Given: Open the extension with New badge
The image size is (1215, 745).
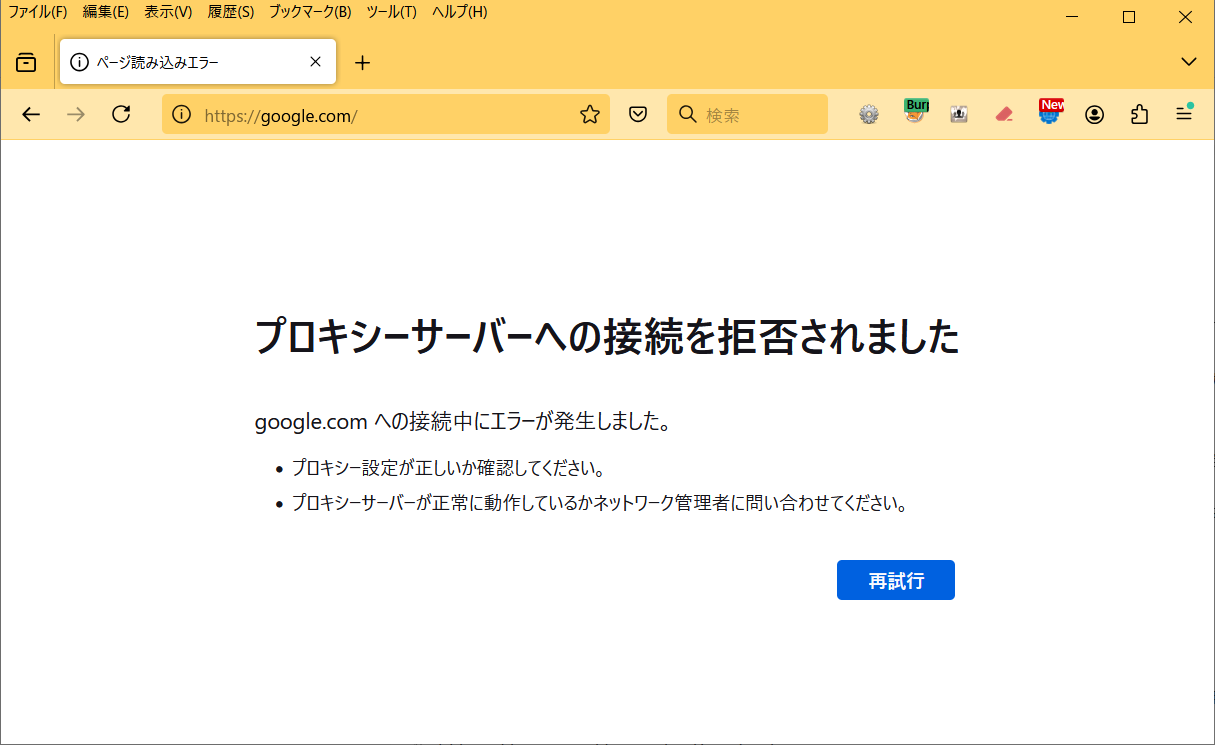Looking at the screenshot, I should (1050, 112).
